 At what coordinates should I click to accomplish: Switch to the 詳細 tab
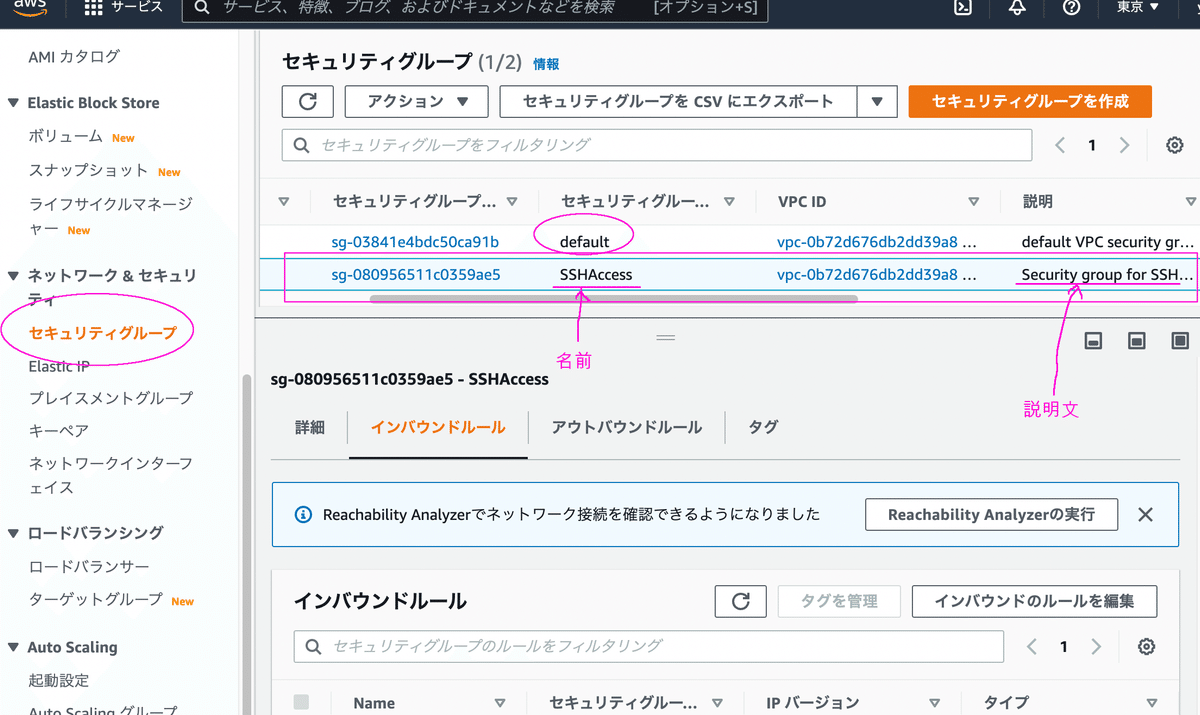310,427
